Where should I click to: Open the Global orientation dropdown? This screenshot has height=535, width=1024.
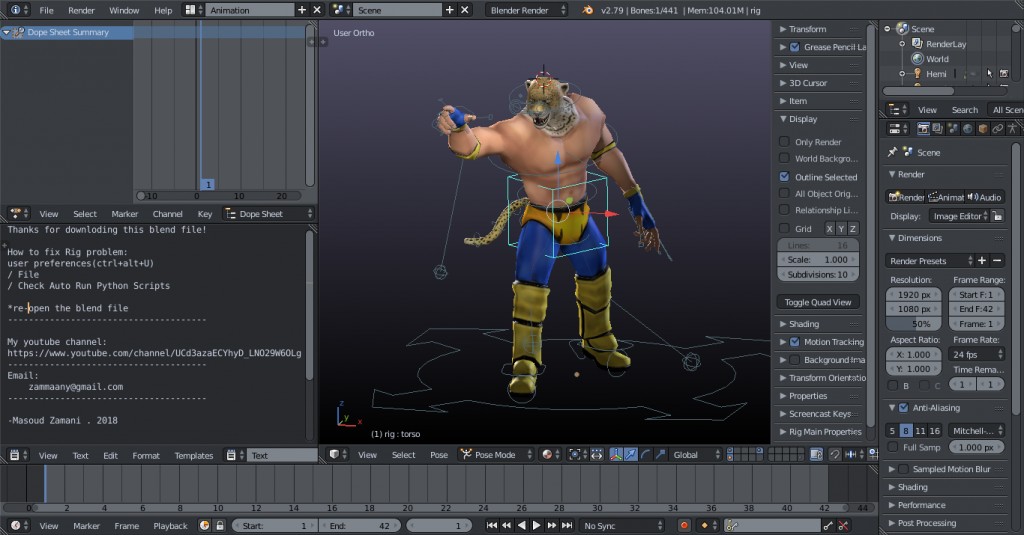point(696,455)
